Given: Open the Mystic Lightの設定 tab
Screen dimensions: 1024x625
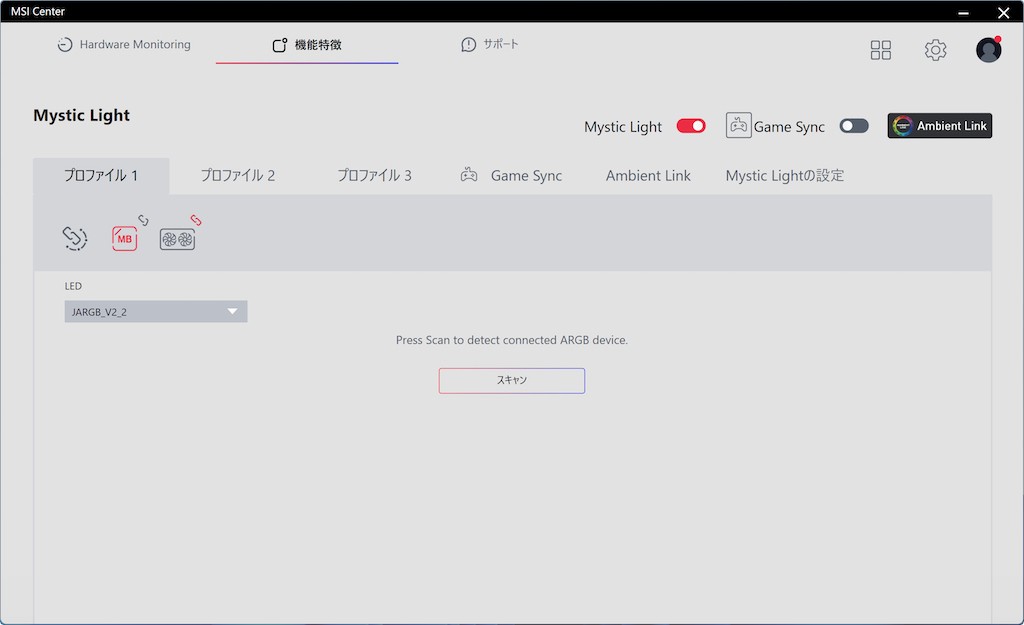Looking at the screenshot, I should click(784, 176).
